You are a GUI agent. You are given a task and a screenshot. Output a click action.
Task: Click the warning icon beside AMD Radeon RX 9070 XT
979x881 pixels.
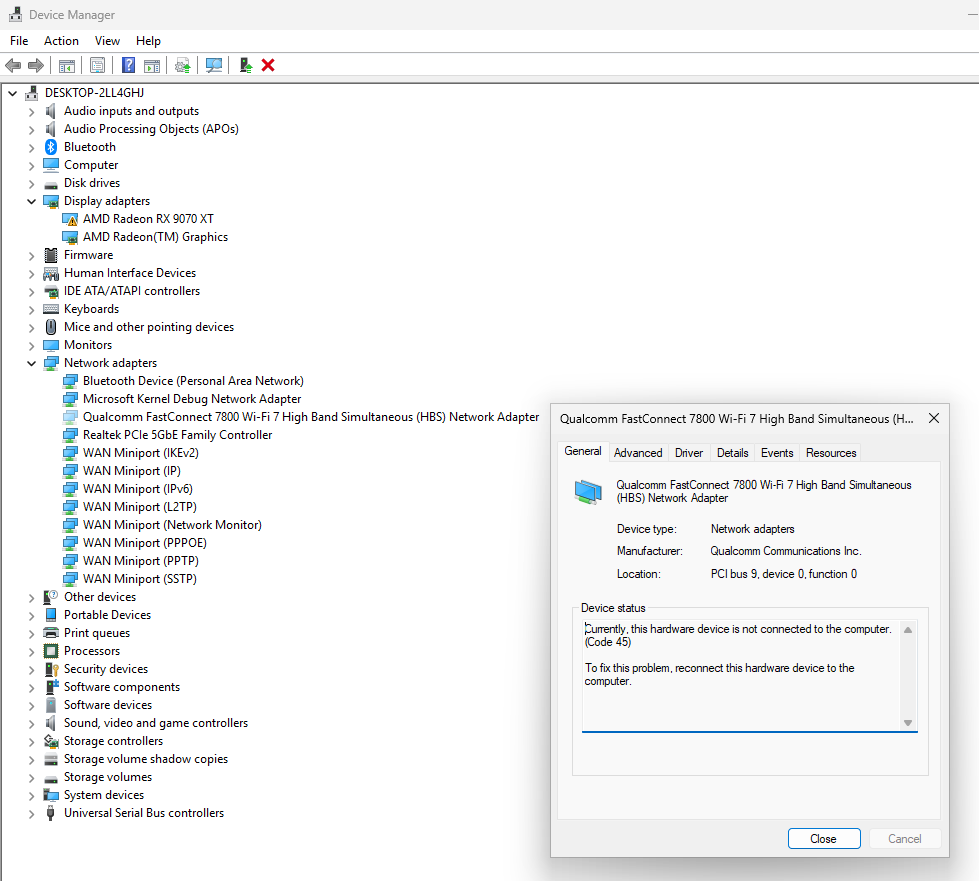pyautogui.click(x=70, y=219)
